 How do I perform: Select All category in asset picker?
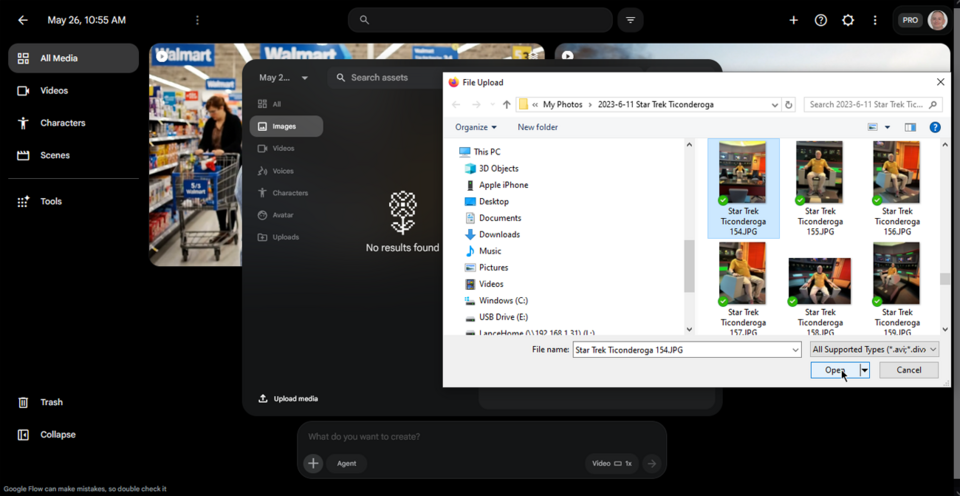(286, 104)
